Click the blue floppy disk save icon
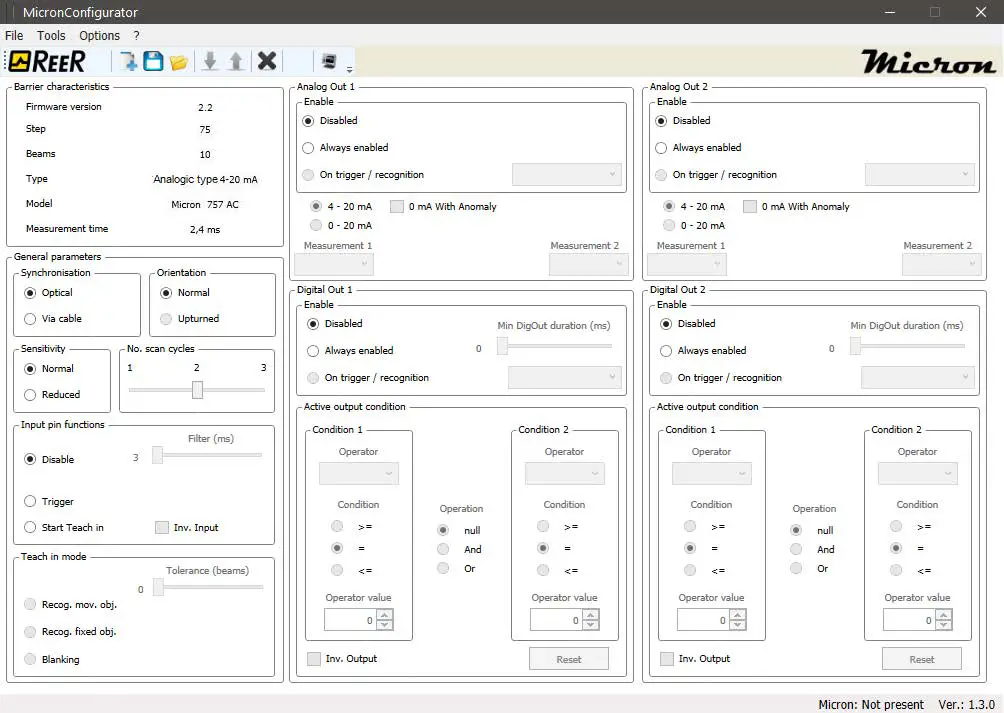 pyautogui.click(x=153, y=61)
